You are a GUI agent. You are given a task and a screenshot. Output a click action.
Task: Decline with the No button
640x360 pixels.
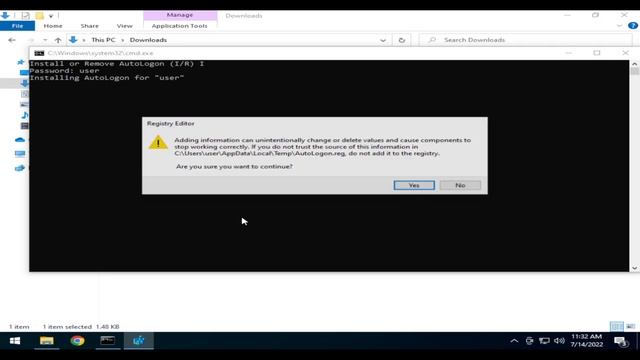[x=460, y=185]
